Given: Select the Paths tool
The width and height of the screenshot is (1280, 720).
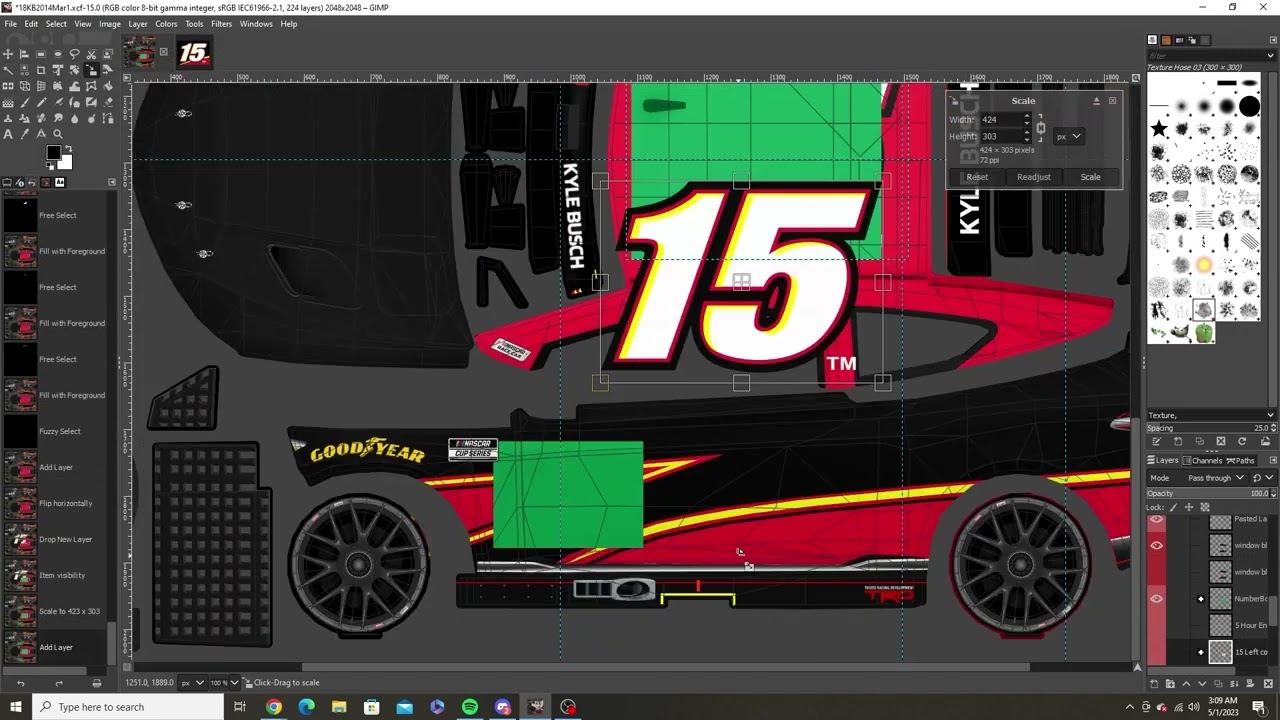Looking at the screenshot, I should point(108,118).
